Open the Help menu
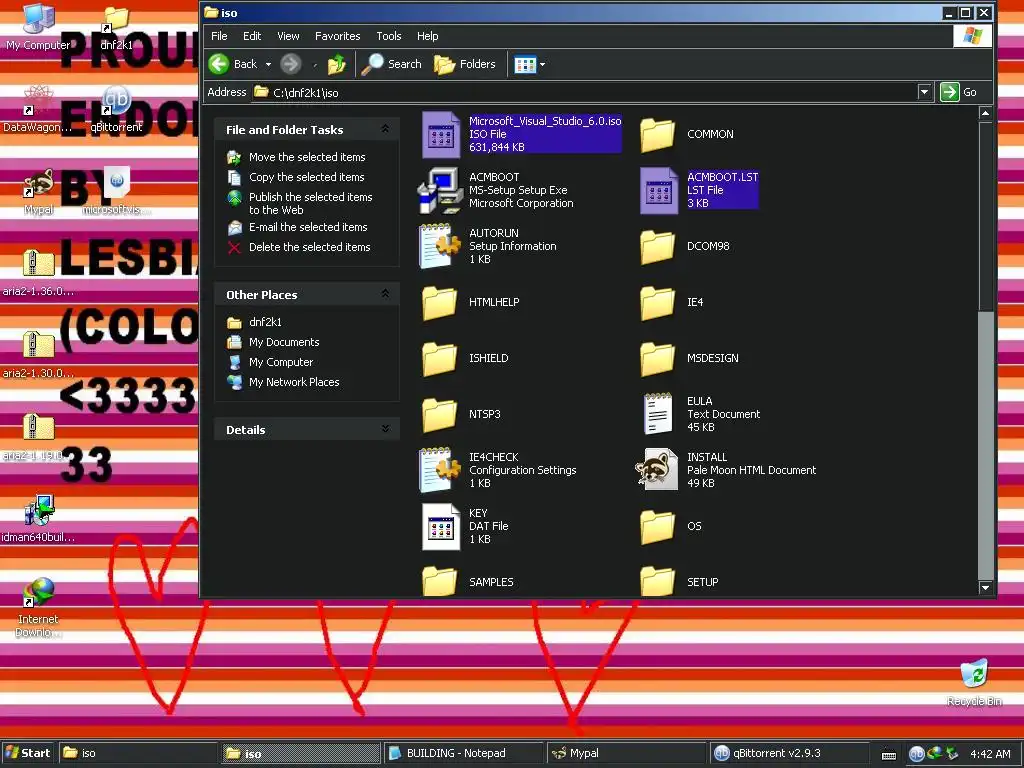Image resolution: width=1024 pixels, height=768 pixels. pyautogui.click(x=428, y=36)
